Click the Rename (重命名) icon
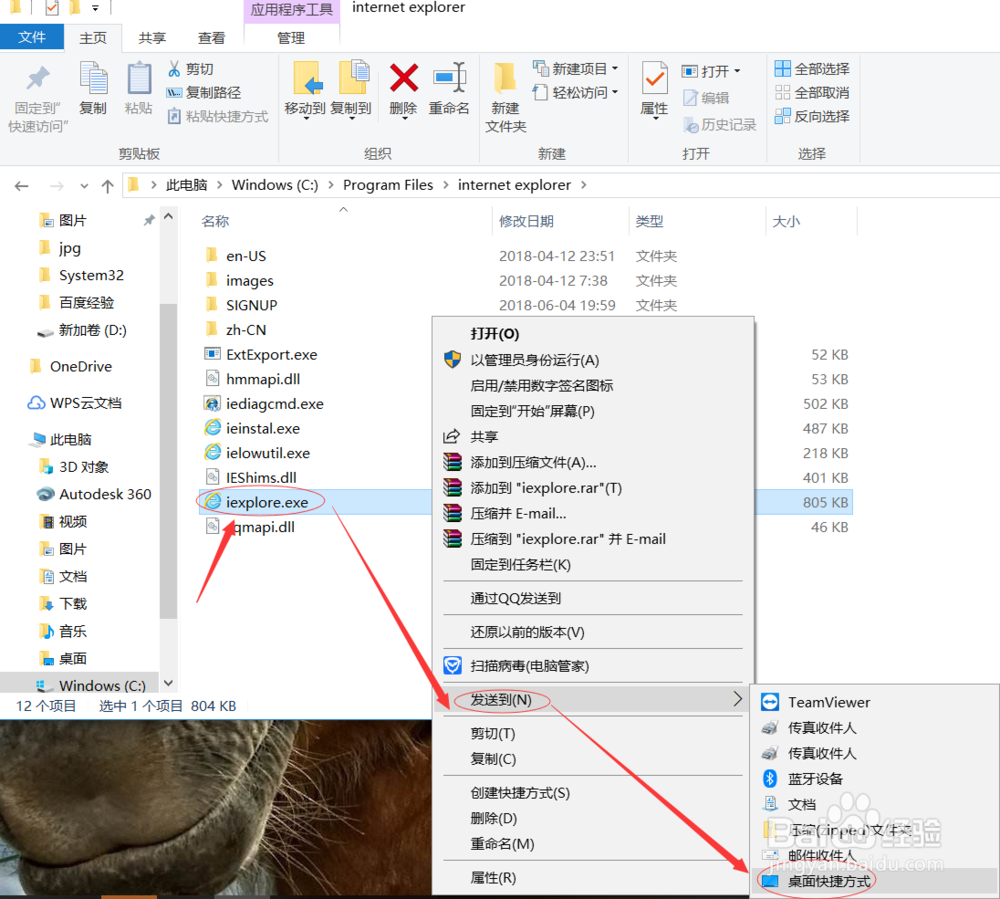This screenshot has width=1000, height=899. click(450, 78)
